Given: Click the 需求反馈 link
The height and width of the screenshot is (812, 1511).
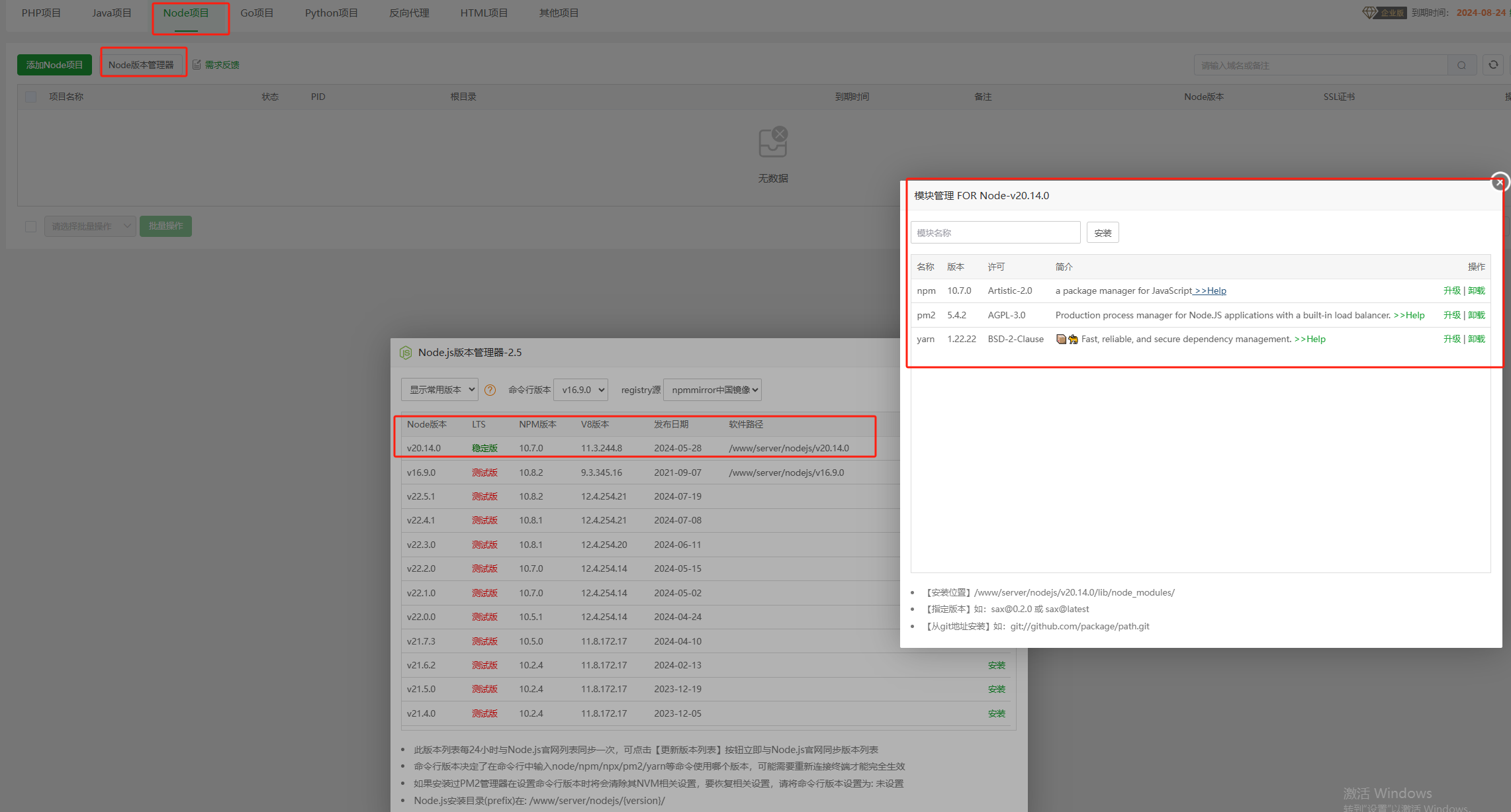Looking at the screenshot, I should [x=222, y=65].
